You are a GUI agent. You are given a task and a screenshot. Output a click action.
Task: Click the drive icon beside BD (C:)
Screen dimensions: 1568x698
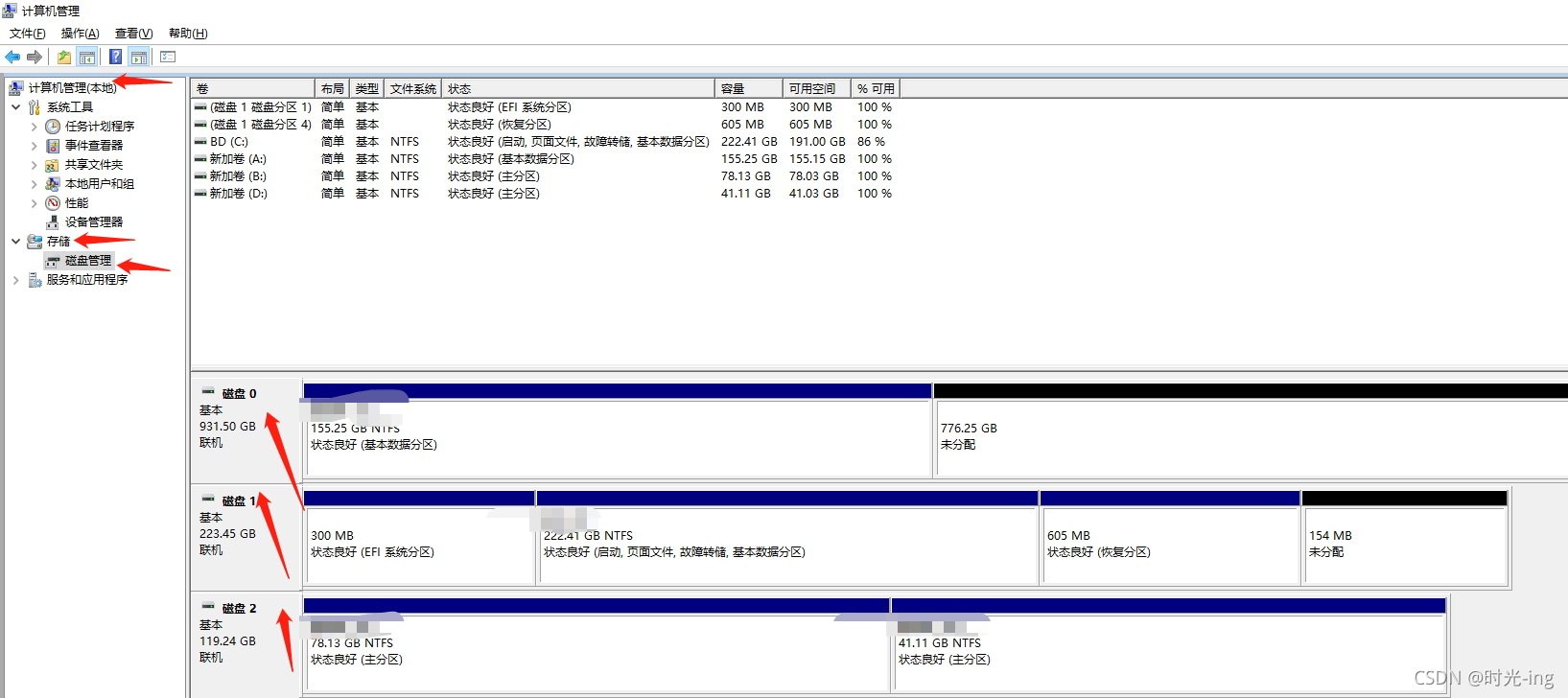200,142
